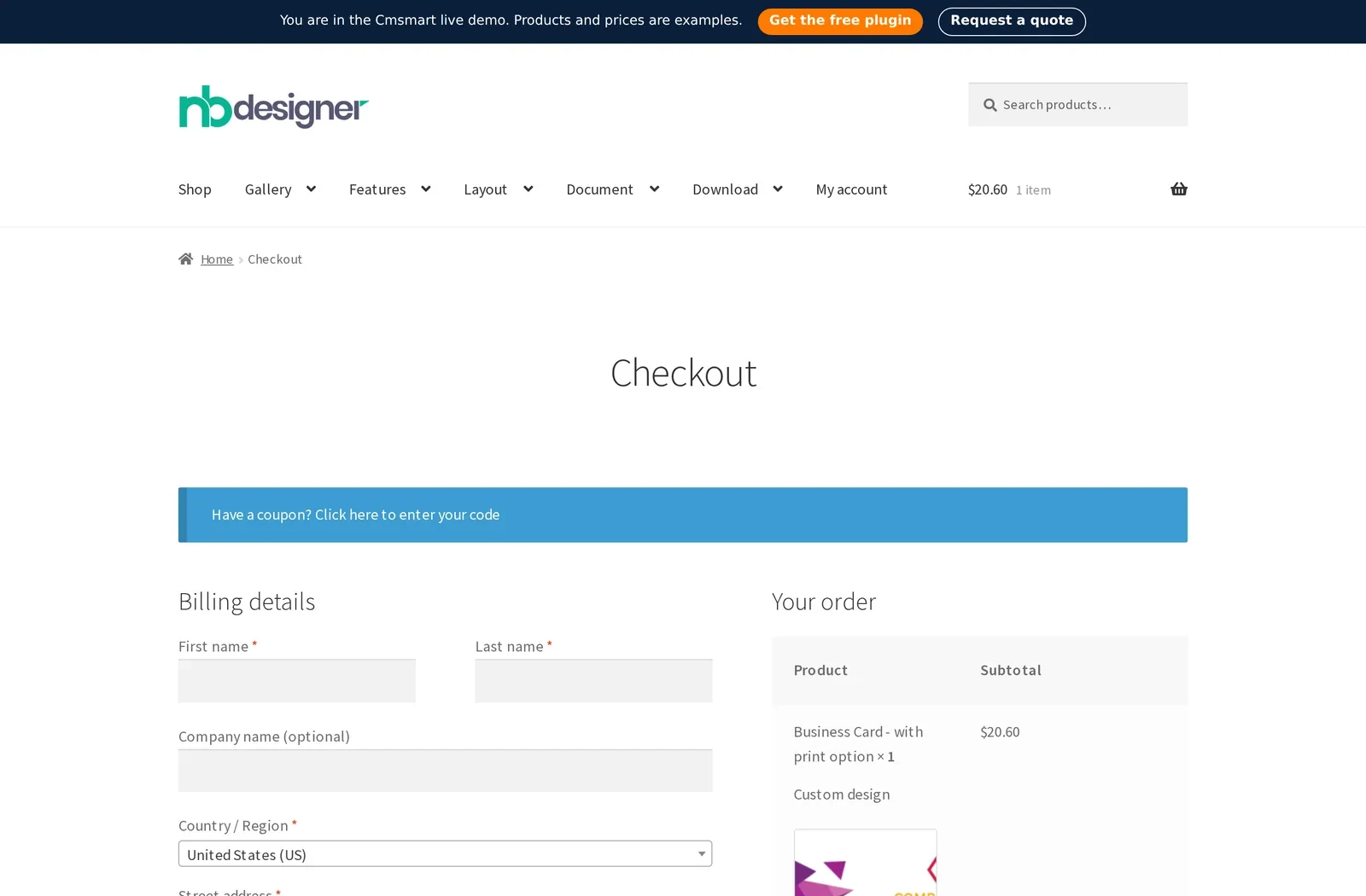The image size is (1366, 896).
Task: Focus the Search products field
Action: point(1077,105)
